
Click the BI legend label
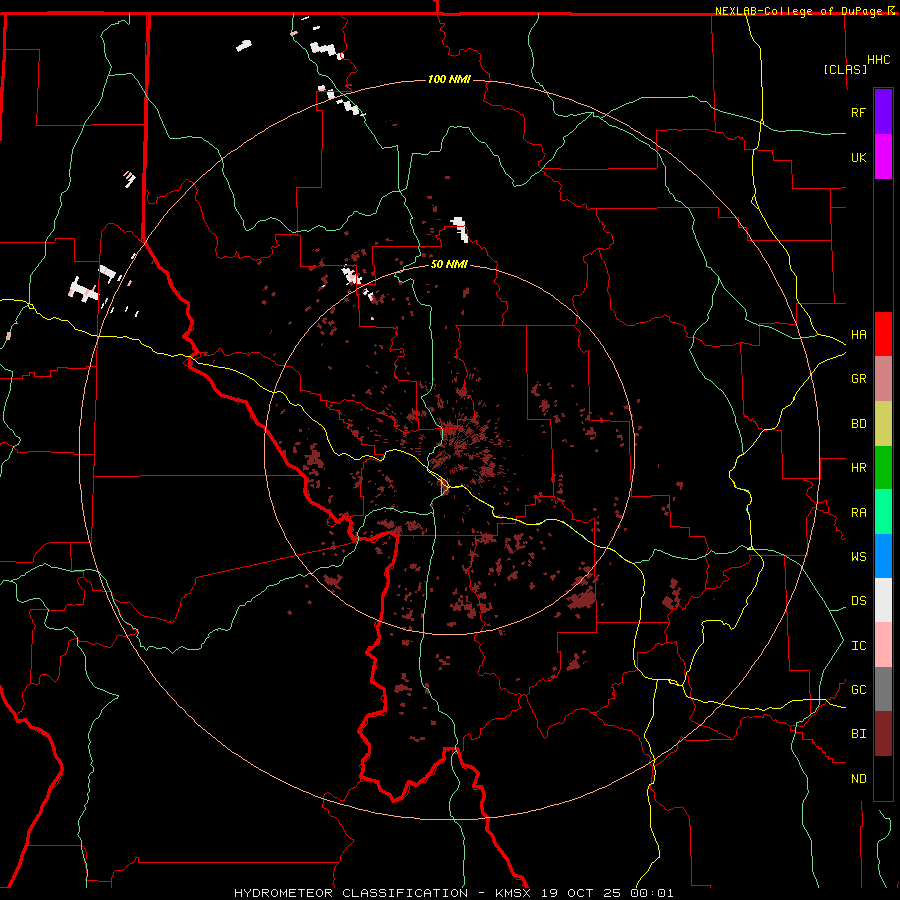pyautogui.click(x=858, y=734)
